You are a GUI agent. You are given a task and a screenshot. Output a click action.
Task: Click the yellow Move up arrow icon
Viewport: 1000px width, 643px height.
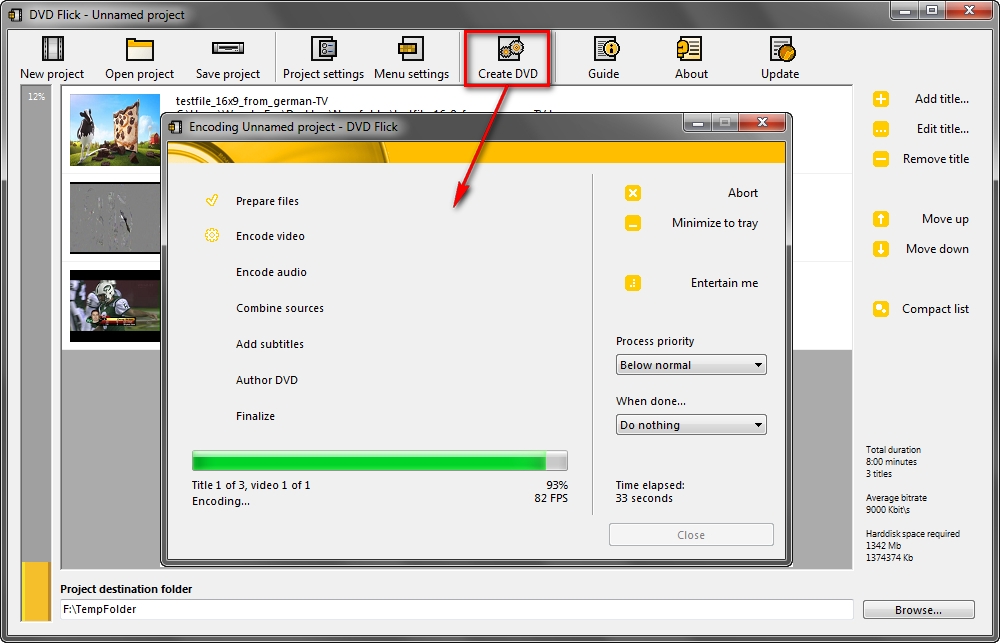(881, 219)
